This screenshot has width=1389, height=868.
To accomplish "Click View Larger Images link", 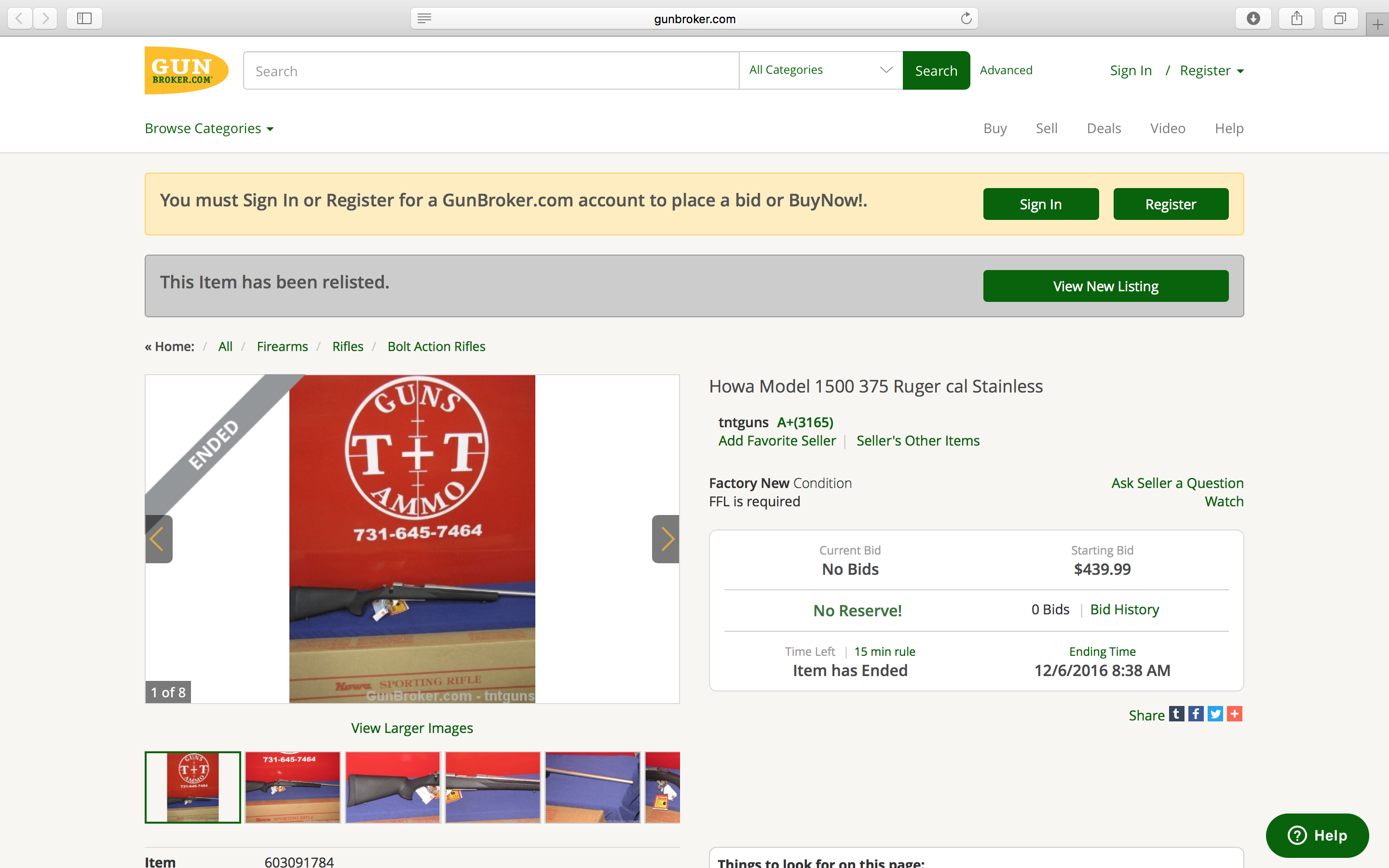I will pyautogui.click(x=412, y=728).
